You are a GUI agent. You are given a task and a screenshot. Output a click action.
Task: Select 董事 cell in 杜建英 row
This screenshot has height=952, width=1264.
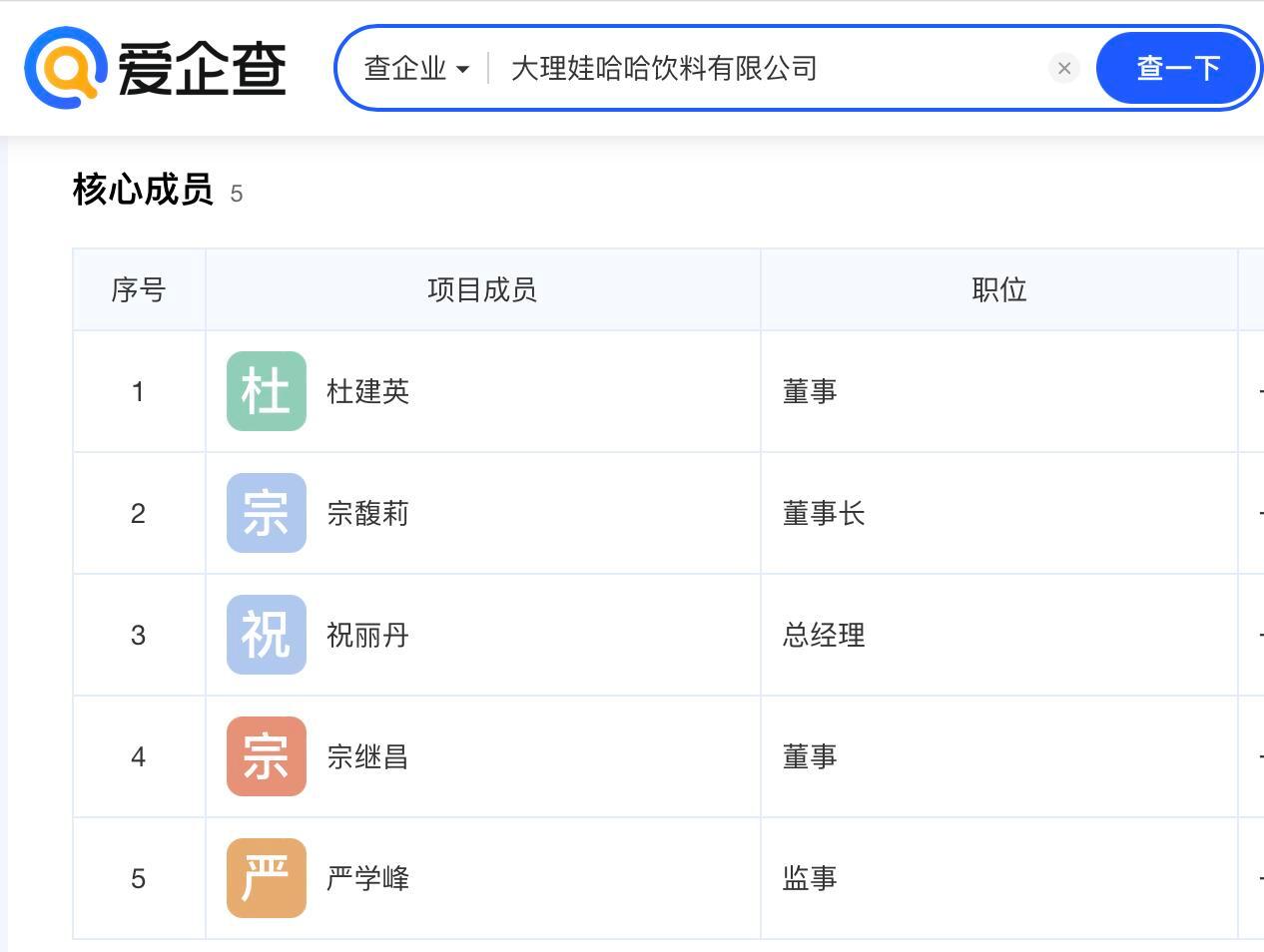(x=999, y=391)
